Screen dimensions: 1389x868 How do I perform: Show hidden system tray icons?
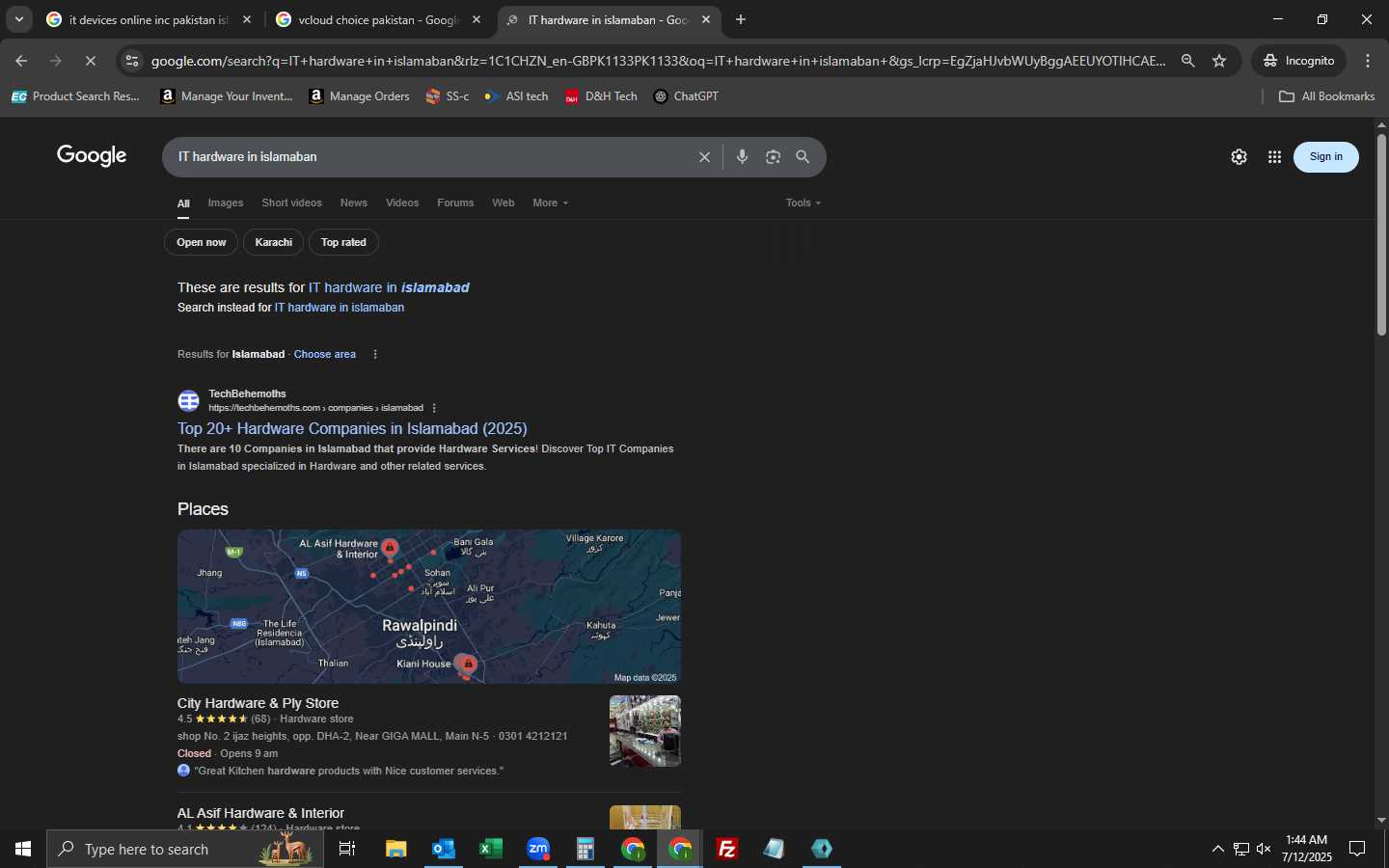coord(1217,849)
